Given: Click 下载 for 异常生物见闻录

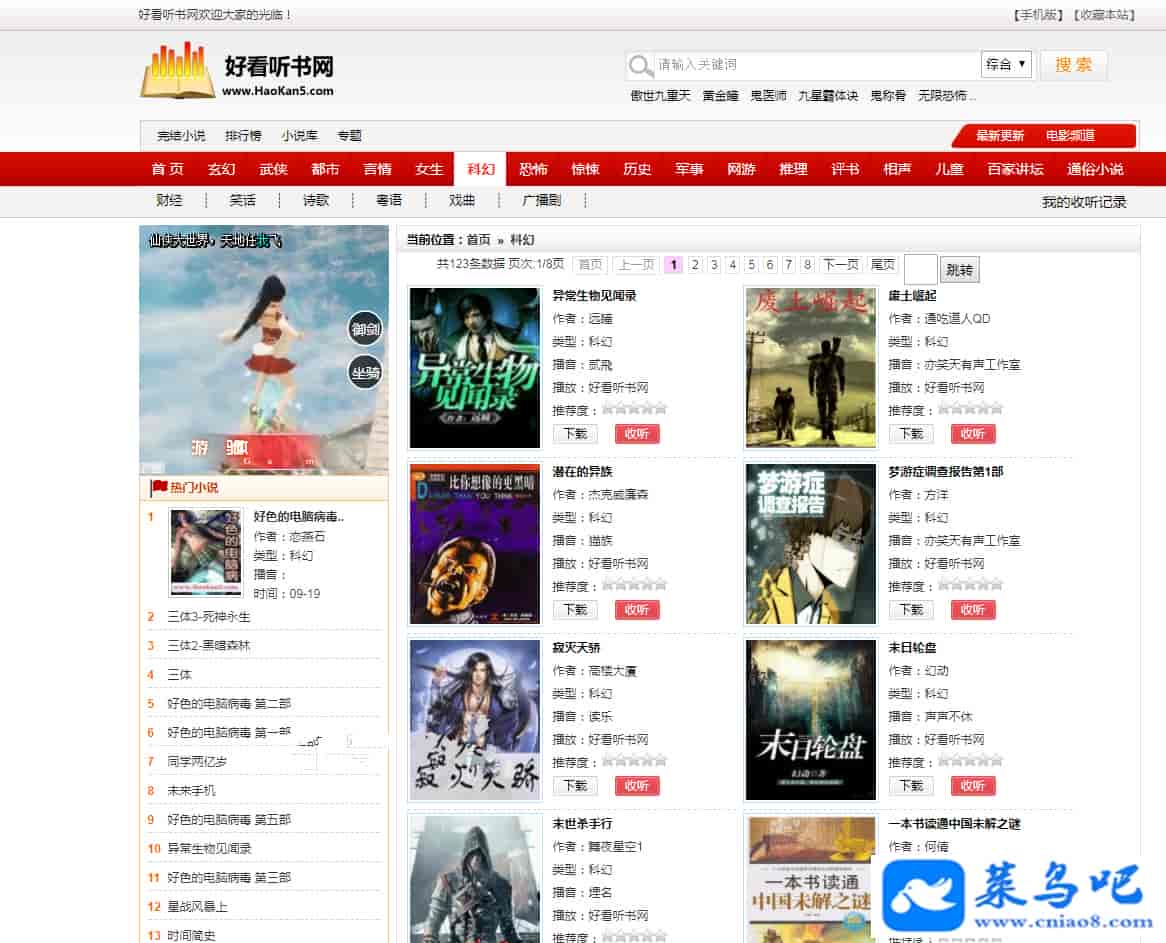Looking at the screenshot, I should tap(575, 434).
